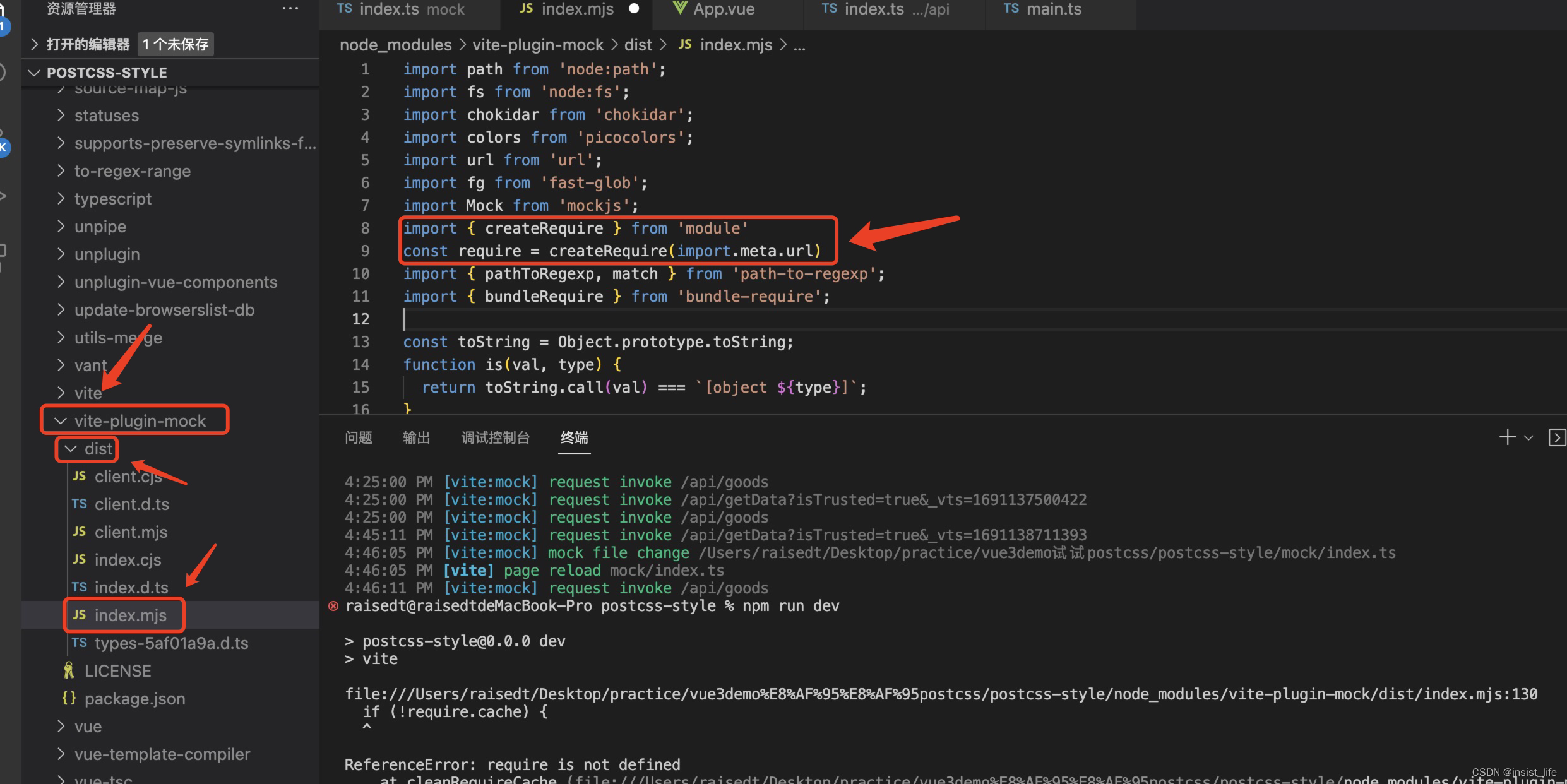
Task: Click the TS icon on the main.ts tab
Action: point(1010,9)
